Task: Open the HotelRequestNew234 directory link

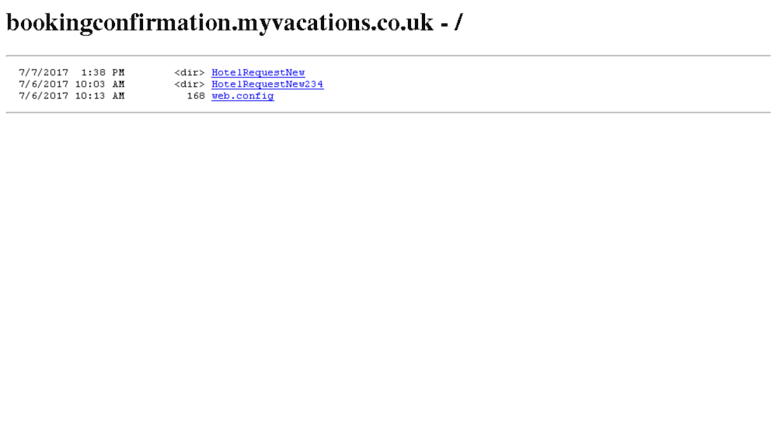Action: click(267, 84)
